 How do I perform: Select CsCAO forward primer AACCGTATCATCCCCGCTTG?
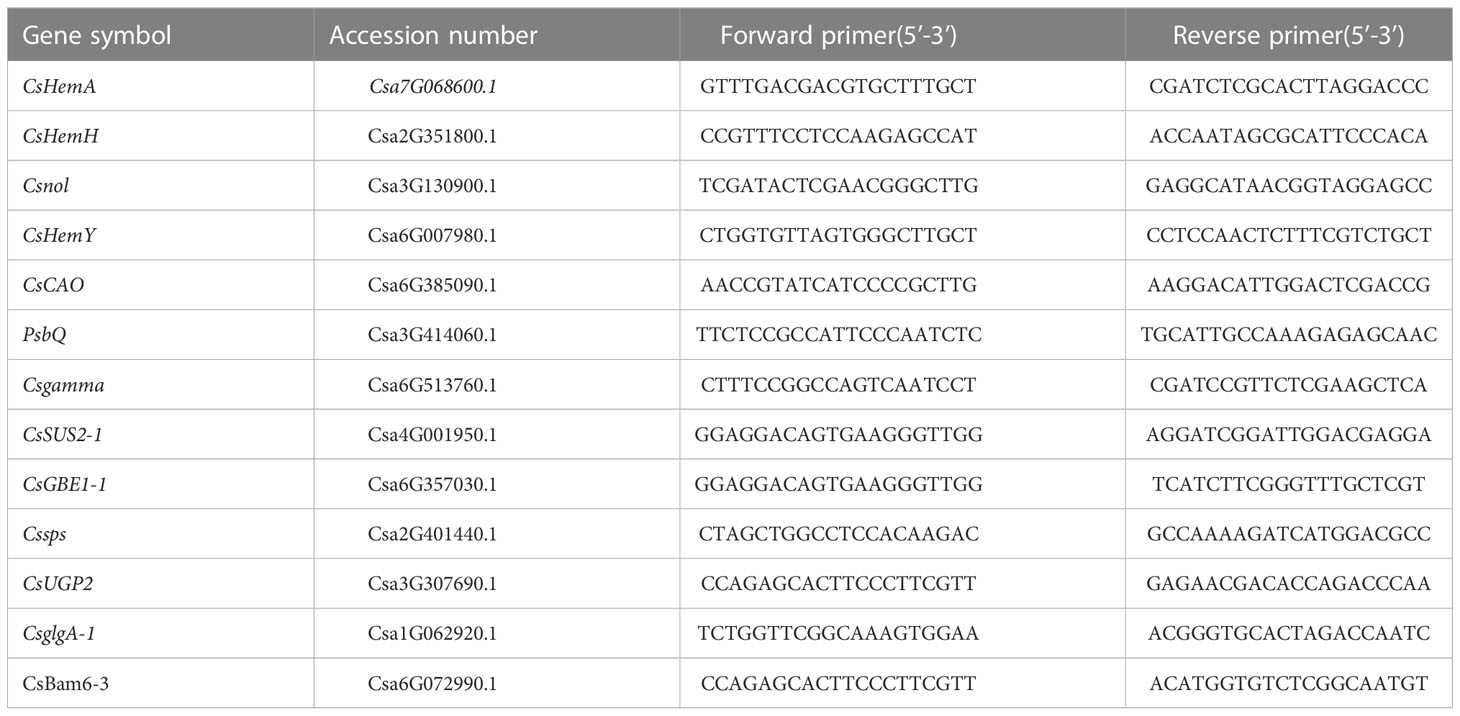click(x=838, y=286)
